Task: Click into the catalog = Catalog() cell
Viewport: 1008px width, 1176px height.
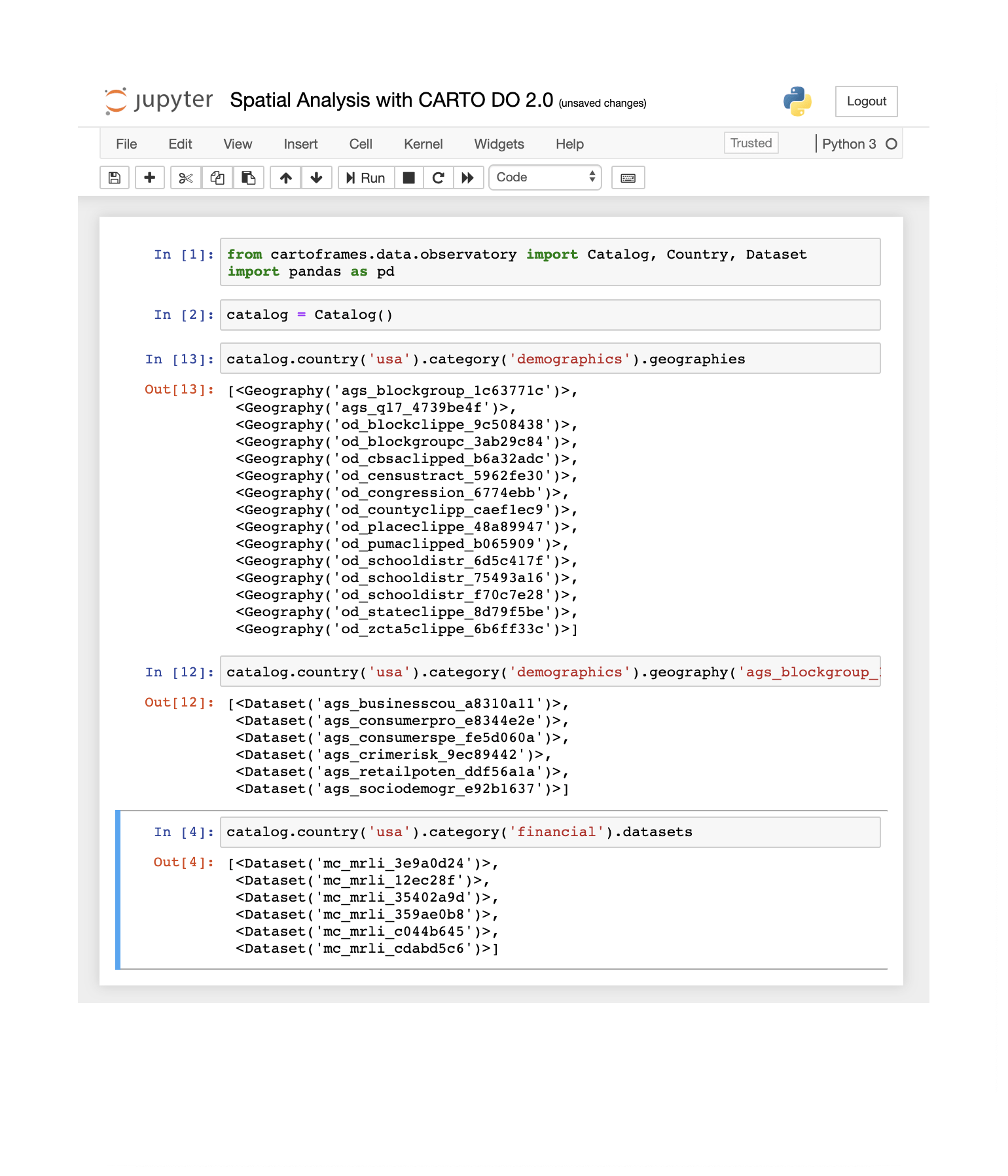Action: pos(550,315)
